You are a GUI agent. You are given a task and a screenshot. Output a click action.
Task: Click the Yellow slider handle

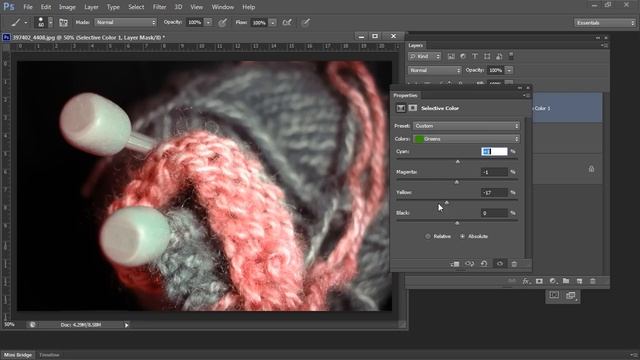447,202
